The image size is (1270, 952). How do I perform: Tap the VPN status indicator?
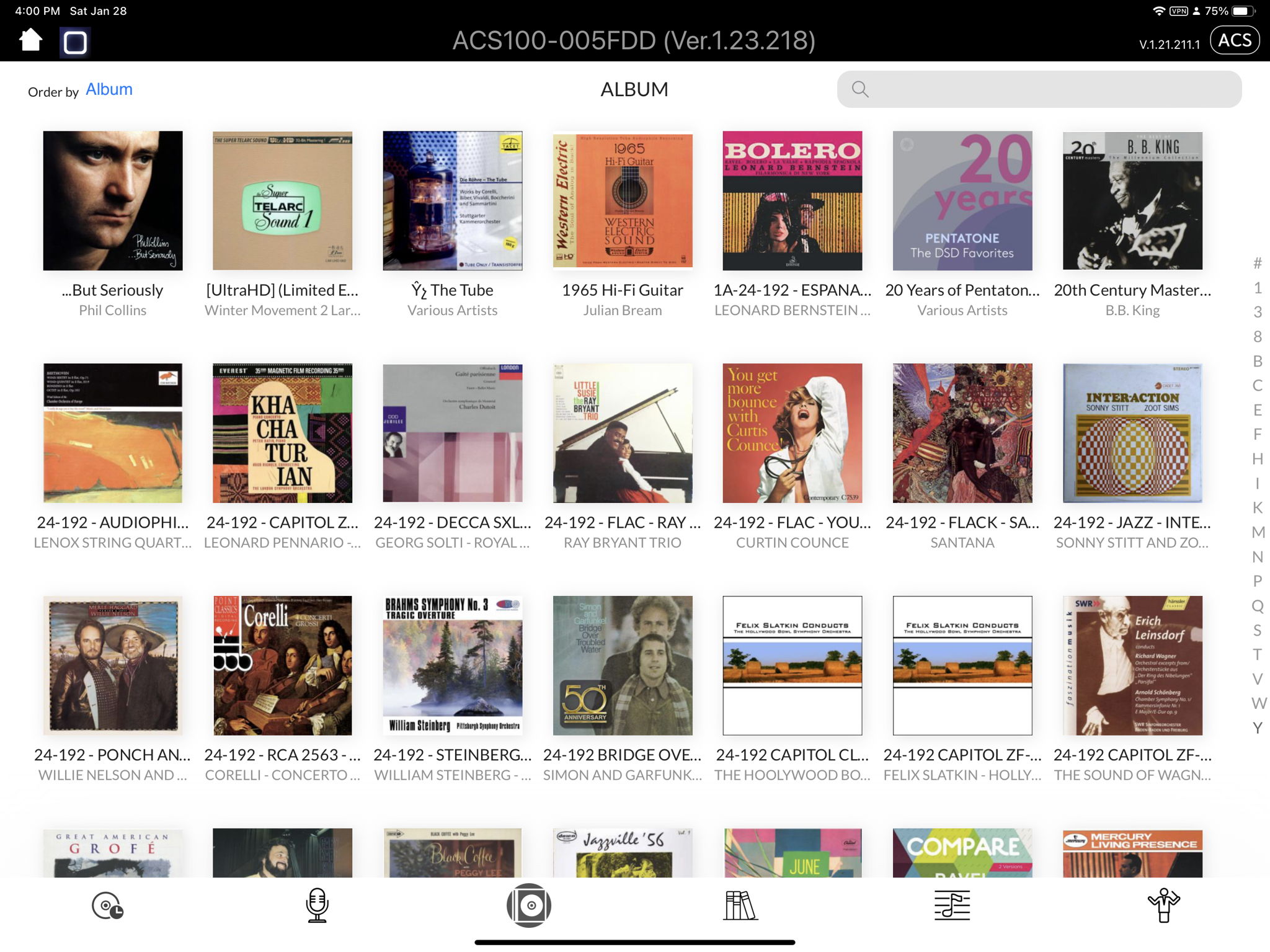[x=1179, y=11]
